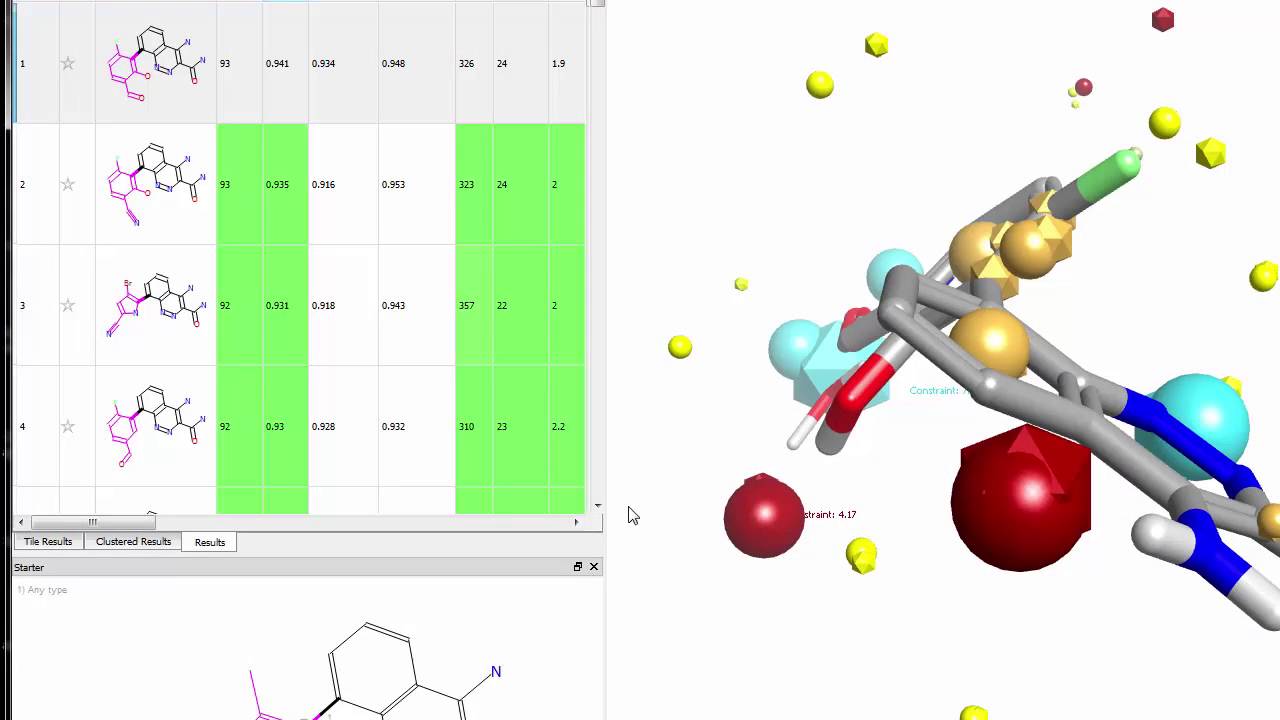The image size is (1280, 720).
Task: Star the row 4 result
Action: click(68, 426)
